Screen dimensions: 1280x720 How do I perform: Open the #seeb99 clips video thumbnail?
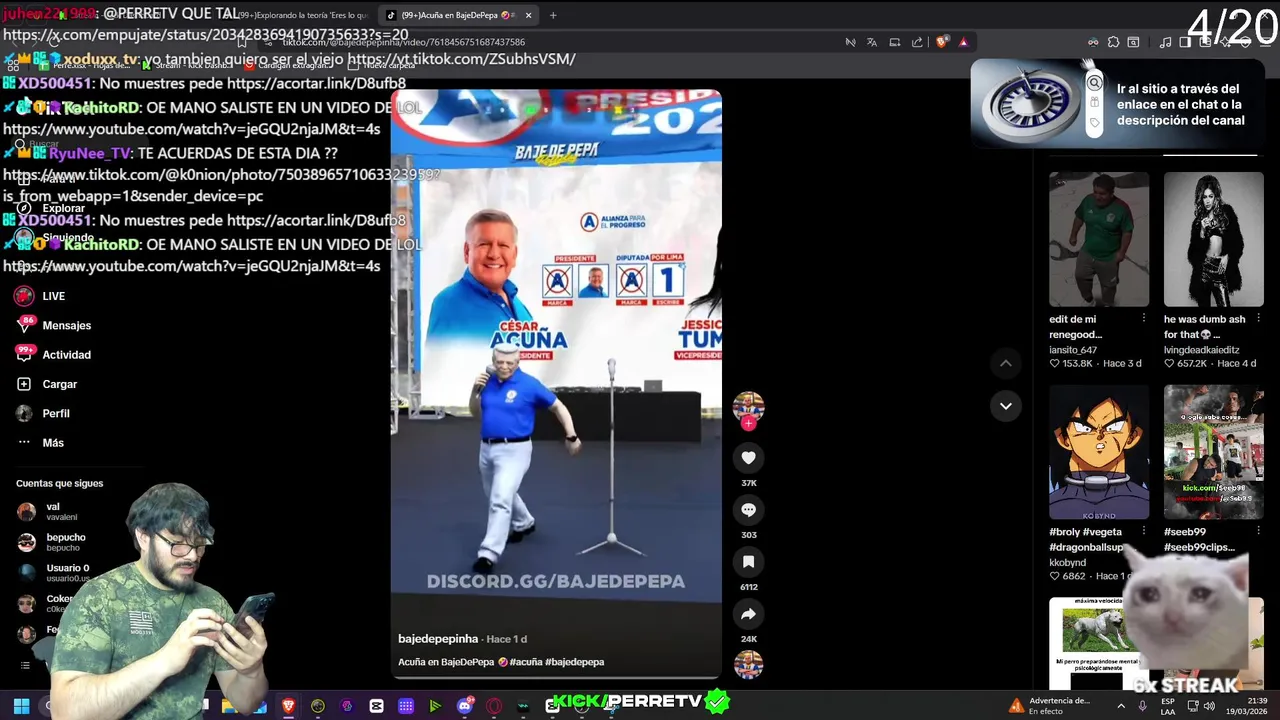tap(1213, 452)
